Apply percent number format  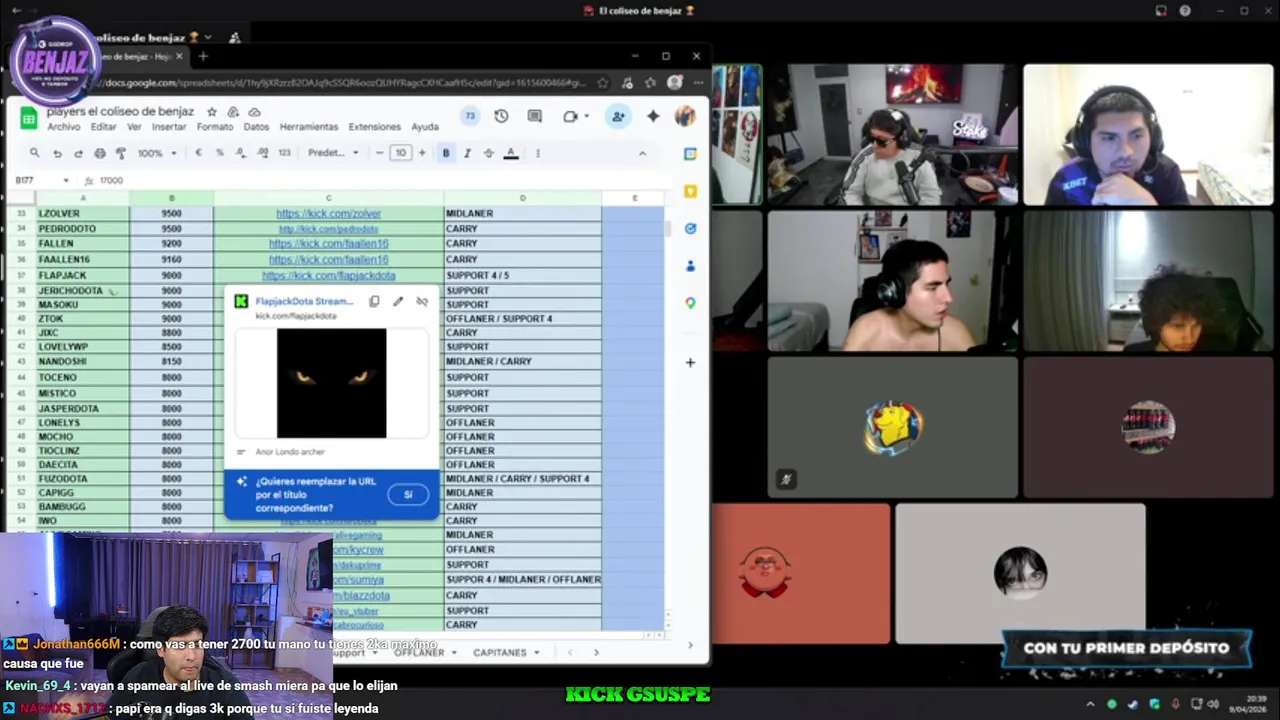click(220, 153)
